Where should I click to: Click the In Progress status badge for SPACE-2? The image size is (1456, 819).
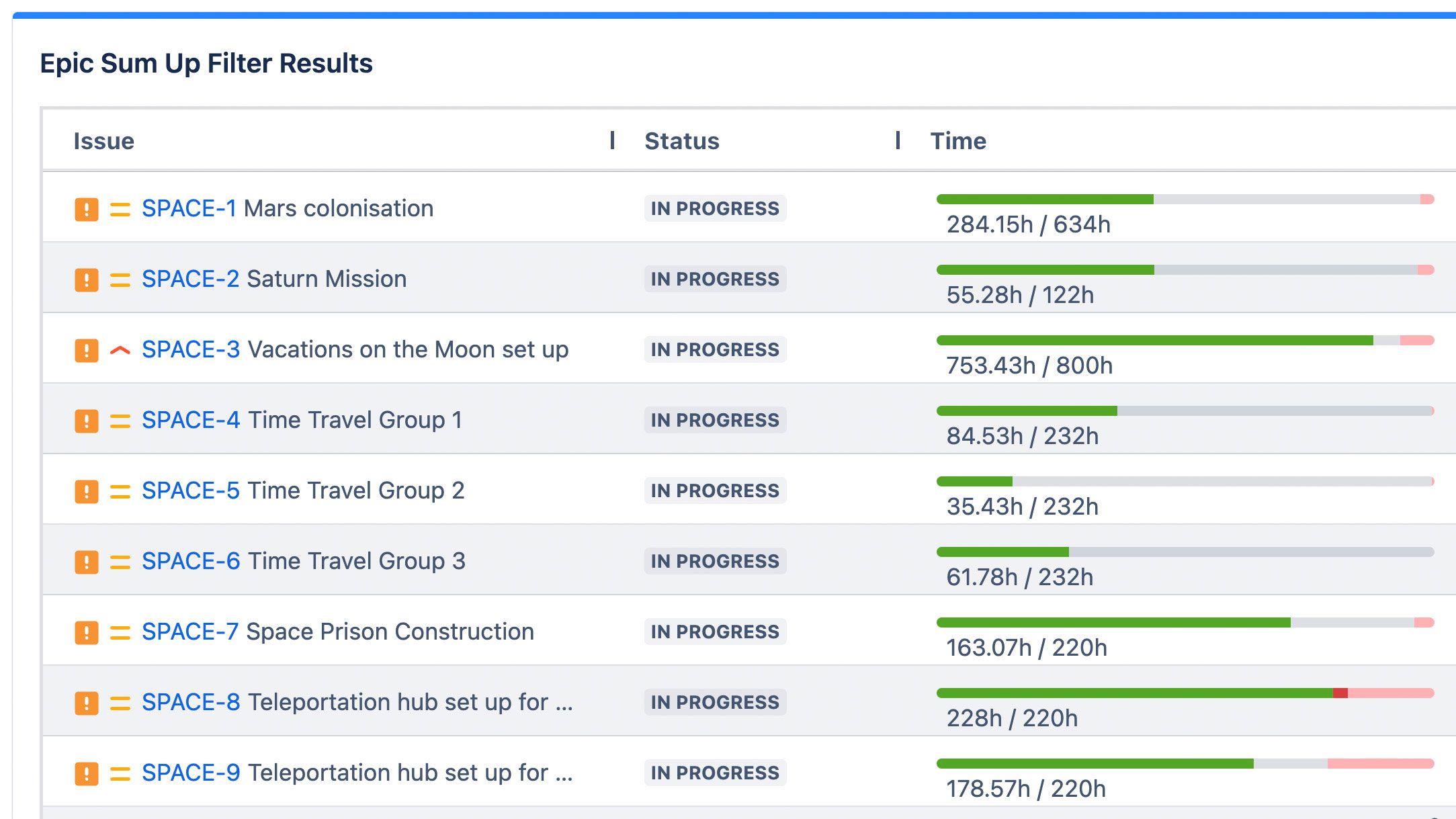715,279
